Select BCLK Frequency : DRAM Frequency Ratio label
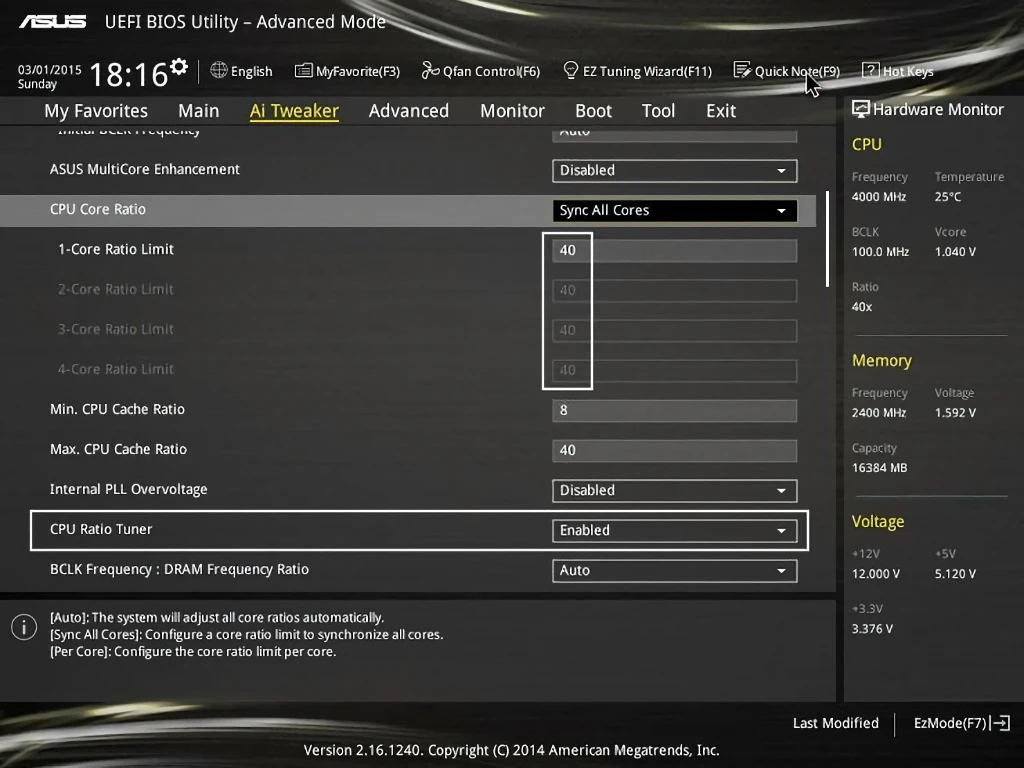Screen dimensions: 1024x768 180,569
